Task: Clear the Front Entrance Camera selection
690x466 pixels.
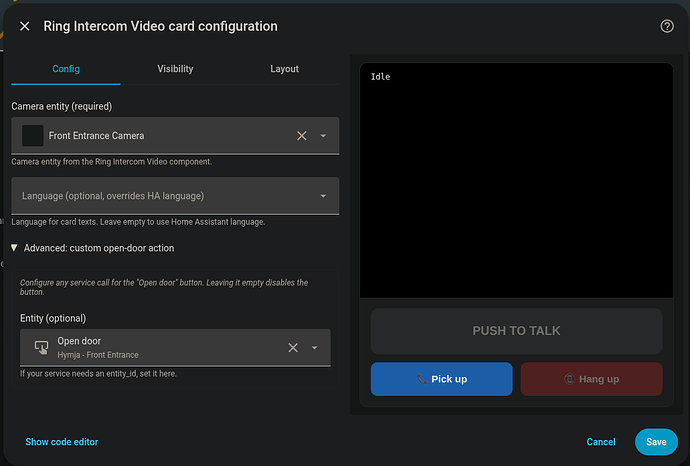Action: point(301,136)
